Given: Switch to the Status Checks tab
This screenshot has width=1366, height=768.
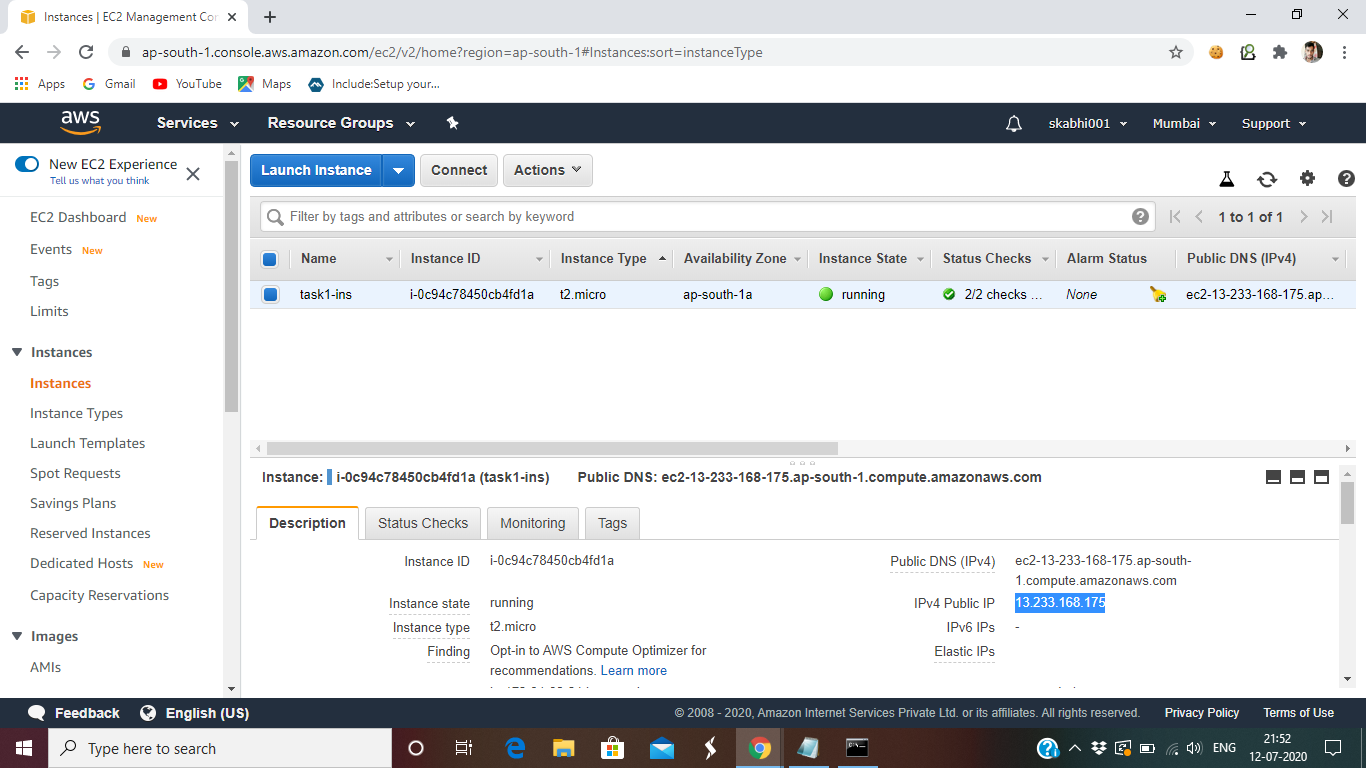Looking at the screenshot, I should pos(423,523).
